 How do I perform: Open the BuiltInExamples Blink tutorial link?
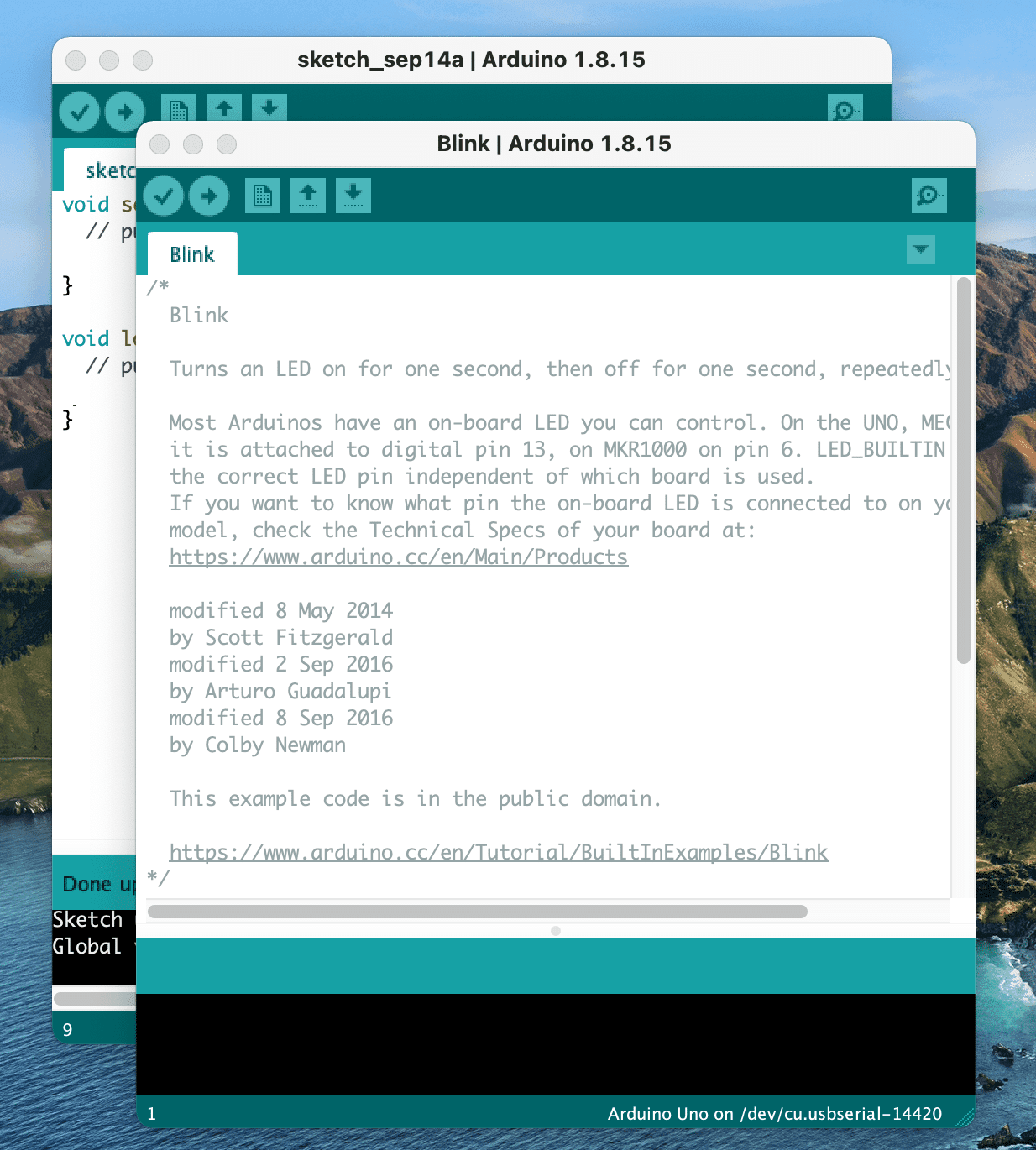498,852
